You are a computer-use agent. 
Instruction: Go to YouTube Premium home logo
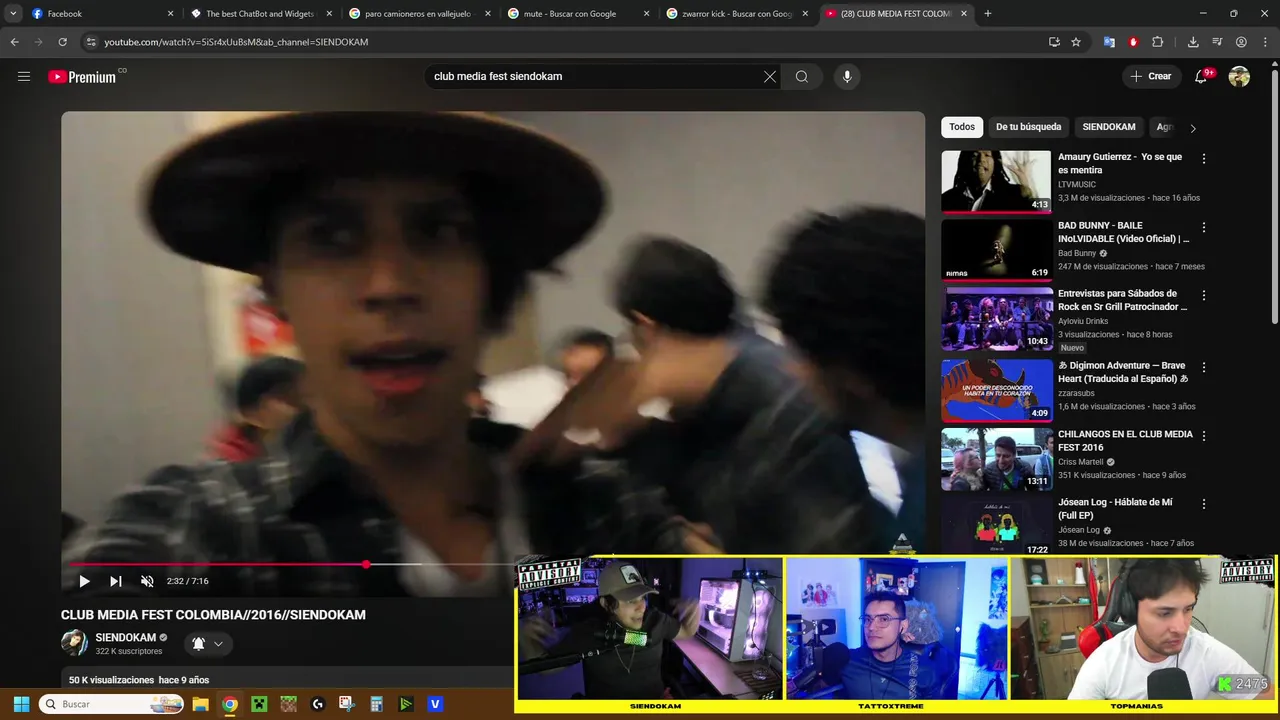(x=82, y=77)
